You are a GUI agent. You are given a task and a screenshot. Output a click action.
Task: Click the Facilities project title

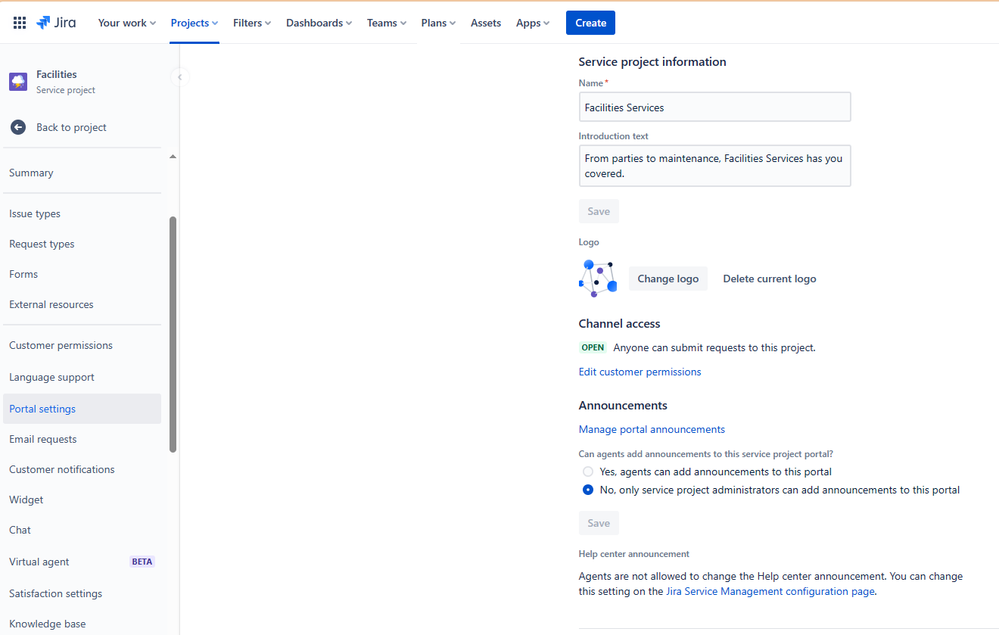(57, 75)
